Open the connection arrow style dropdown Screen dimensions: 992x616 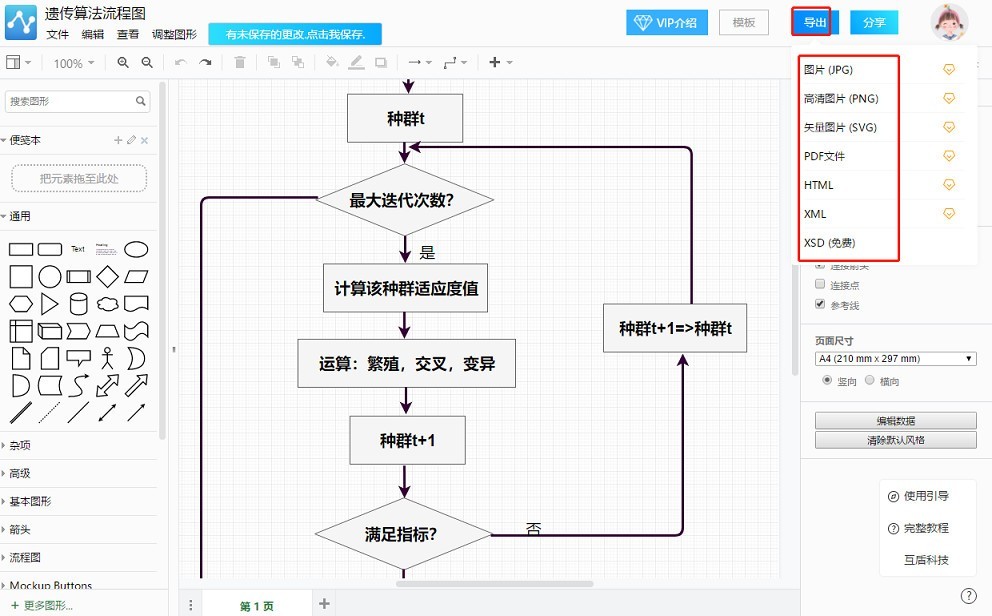pos(420,62)
